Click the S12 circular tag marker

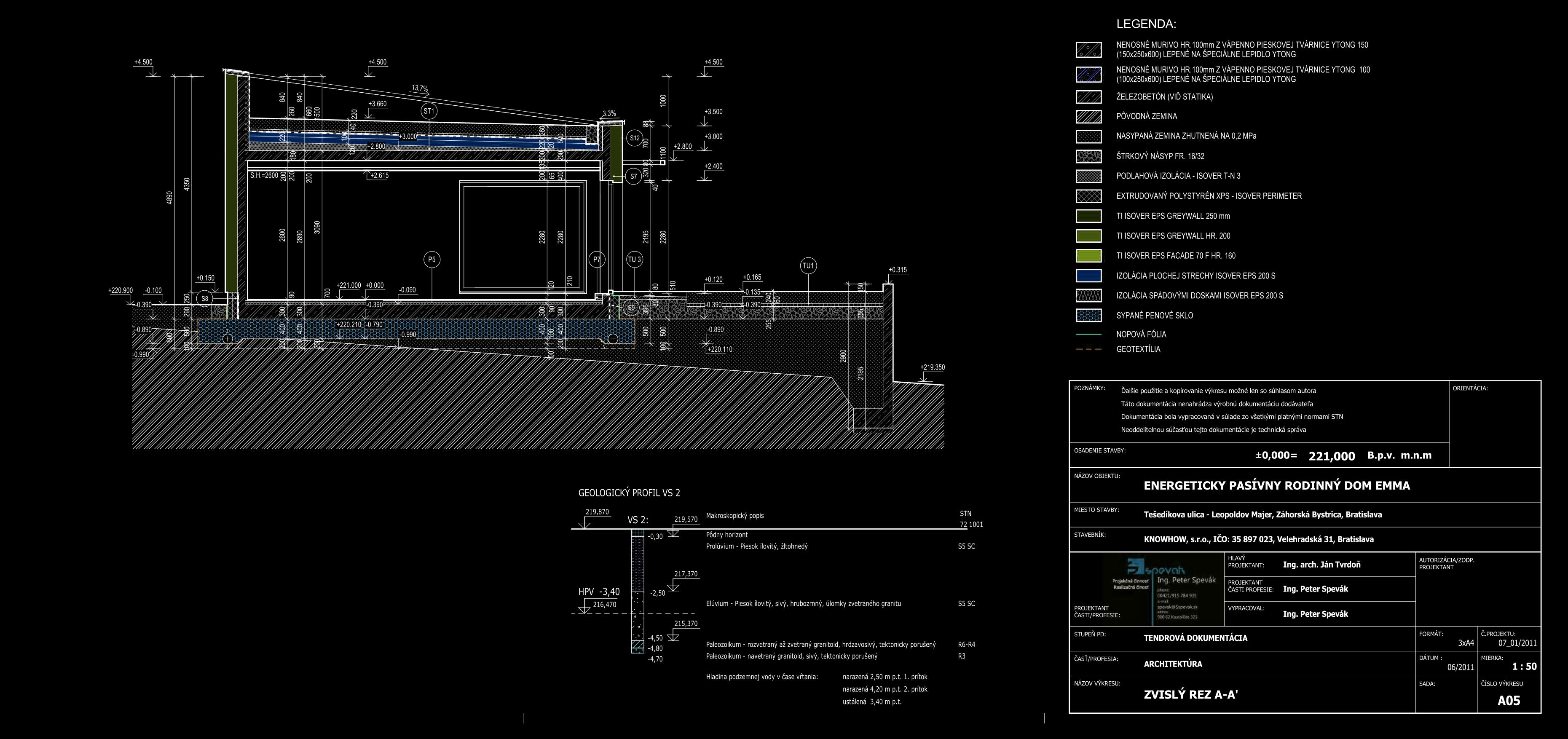coord(635,138)
